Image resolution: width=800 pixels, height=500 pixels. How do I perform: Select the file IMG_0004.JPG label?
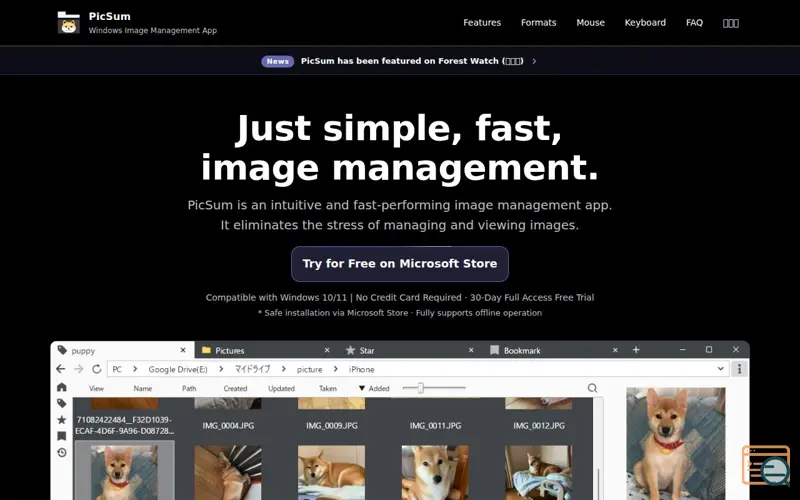pos(228,426)
